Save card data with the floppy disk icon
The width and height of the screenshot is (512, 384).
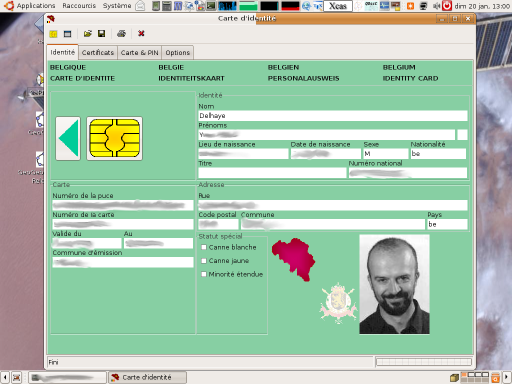coord(102,34)
